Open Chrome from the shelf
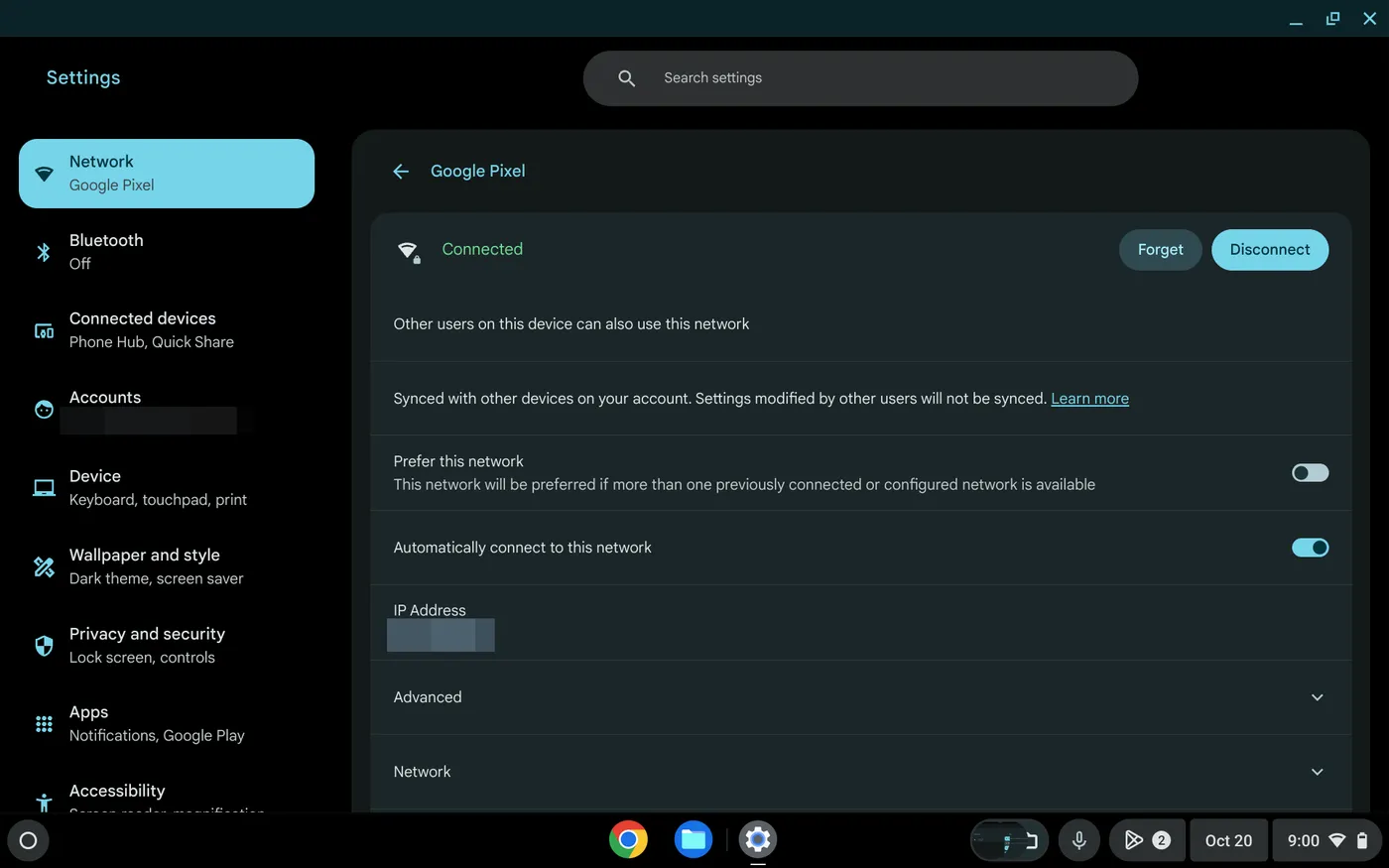 click(x=628, y=839)
